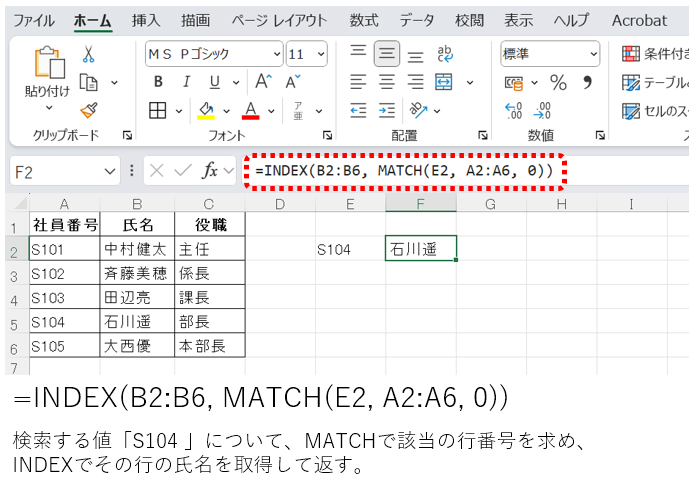
Task: Open the 挿入 ribbon tab
Action: 146,20
